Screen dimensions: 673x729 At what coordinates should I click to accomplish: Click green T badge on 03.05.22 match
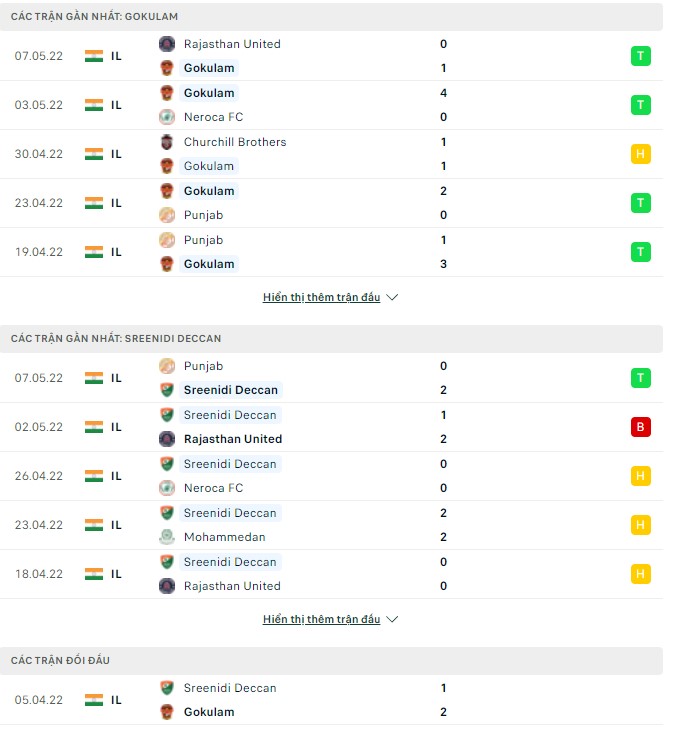[640, 105]
